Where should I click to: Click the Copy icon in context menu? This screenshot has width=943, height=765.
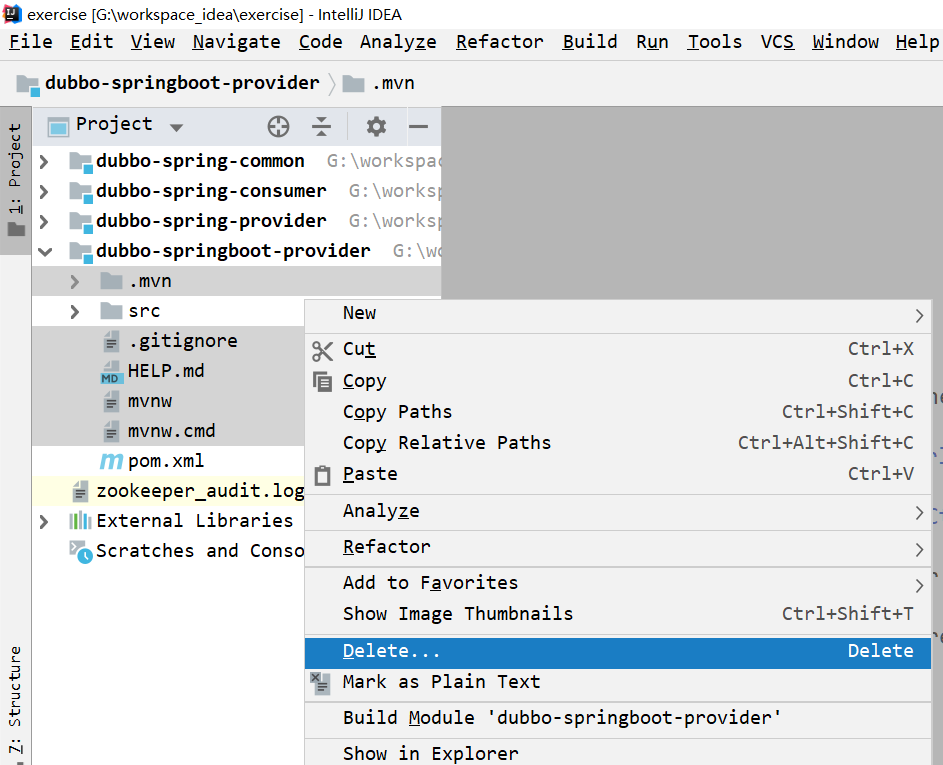(x=322, y=381)
